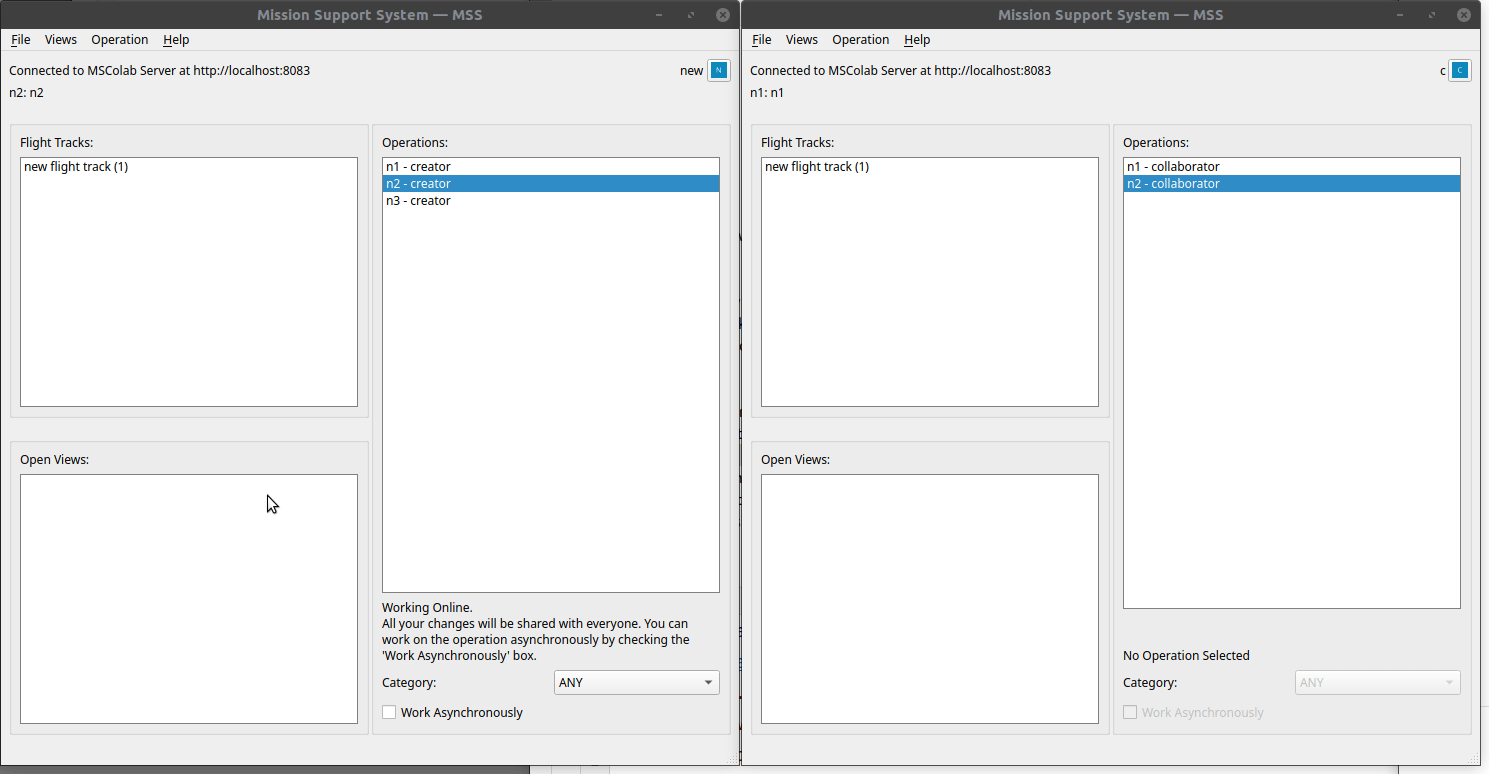Open the Views menu in the left window
Image resolution: width=1489 pixels, height=774 pixels.
tap(60, 39)
